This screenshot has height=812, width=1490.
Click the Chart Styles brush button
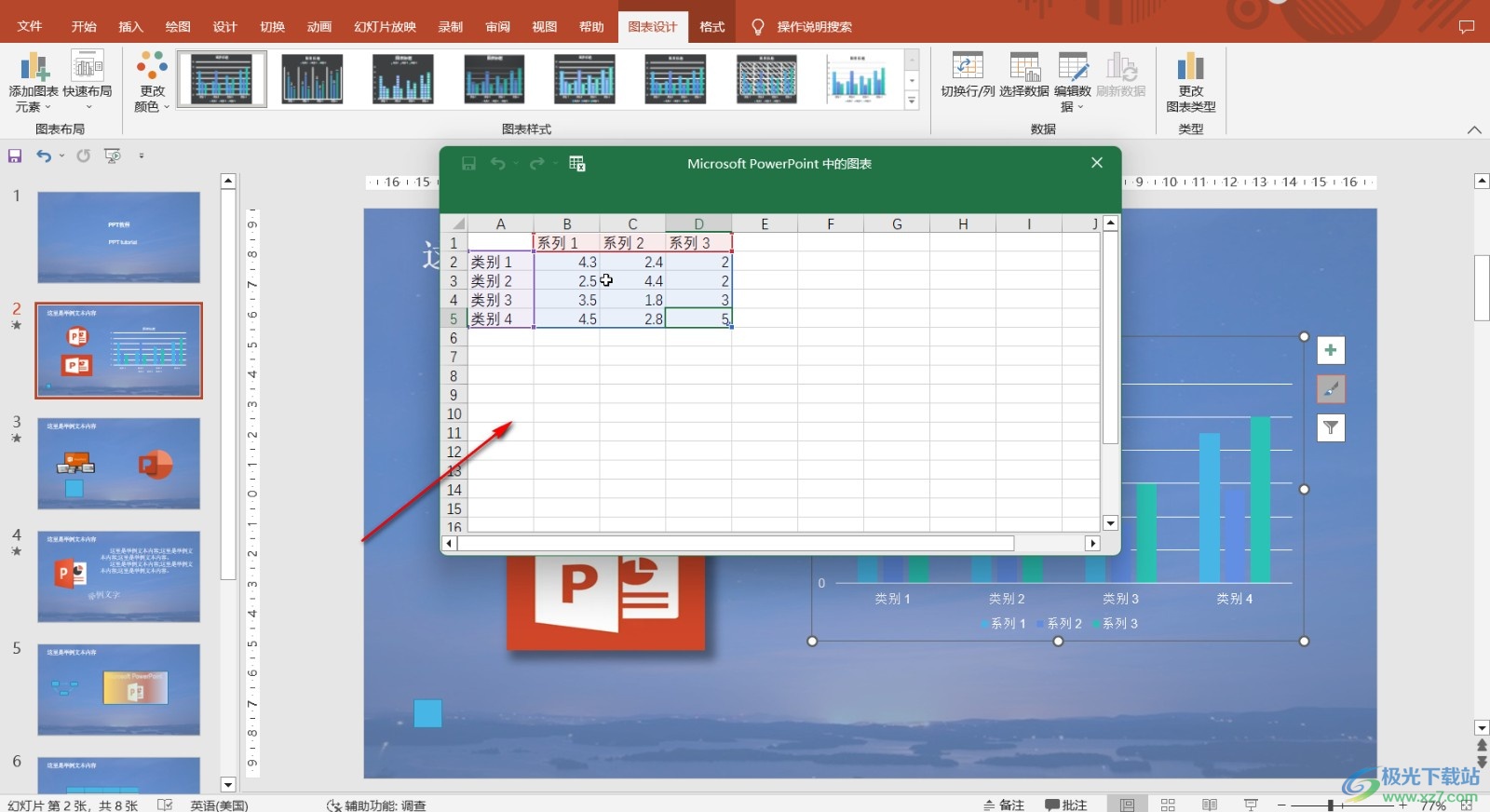tap(1331, 389)
